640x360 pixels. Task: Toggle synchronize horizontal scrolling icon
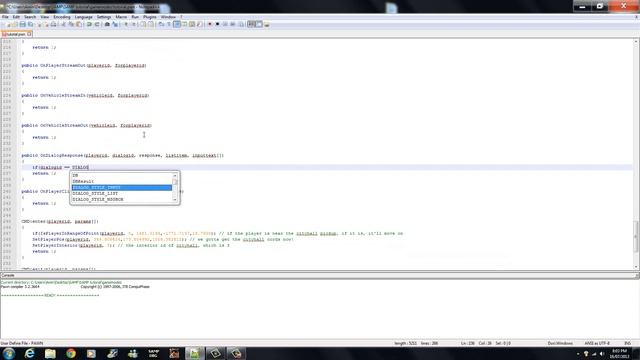point(151,24)
